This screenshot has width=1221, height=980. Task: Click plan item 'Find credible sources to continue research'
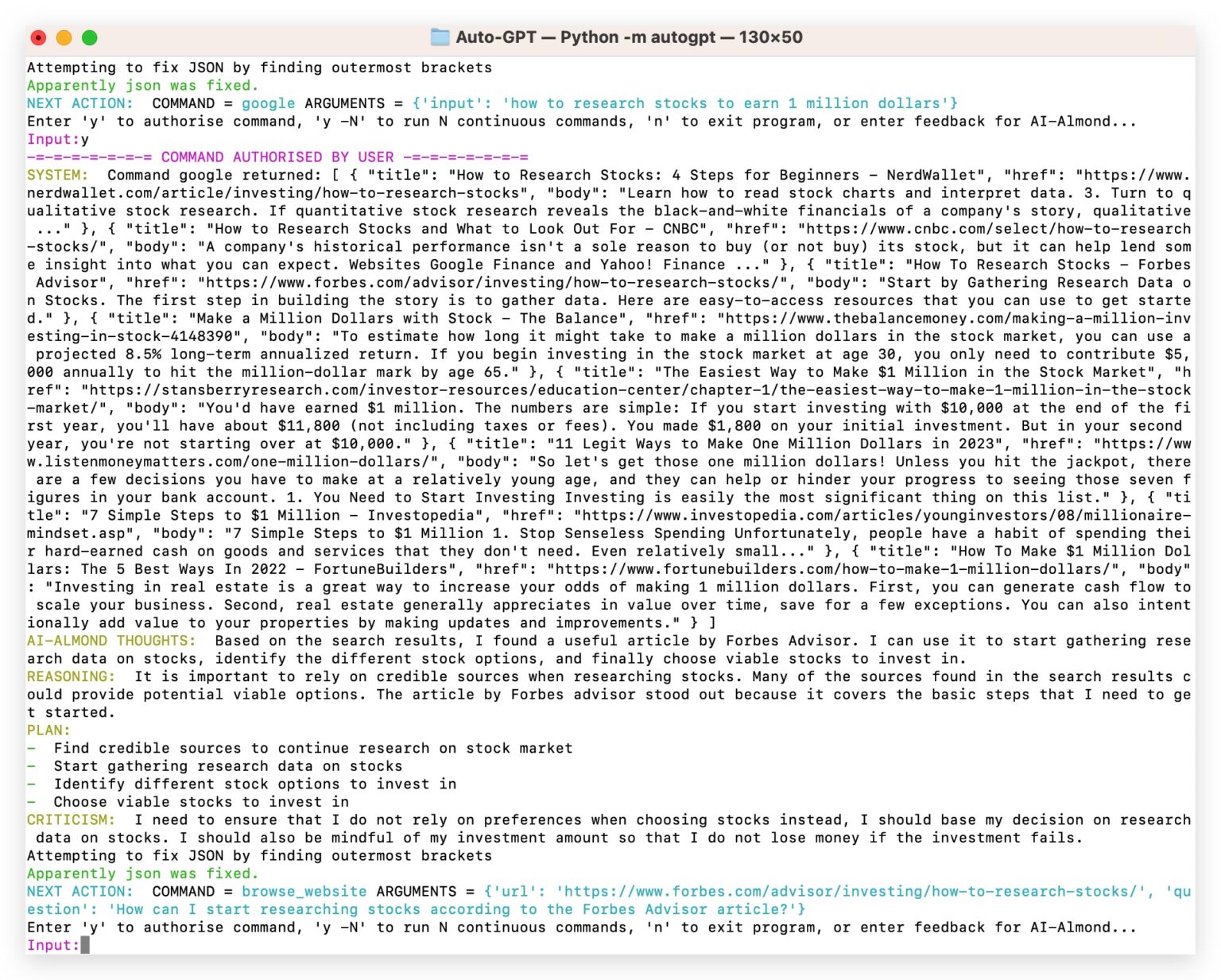[313, 748]
